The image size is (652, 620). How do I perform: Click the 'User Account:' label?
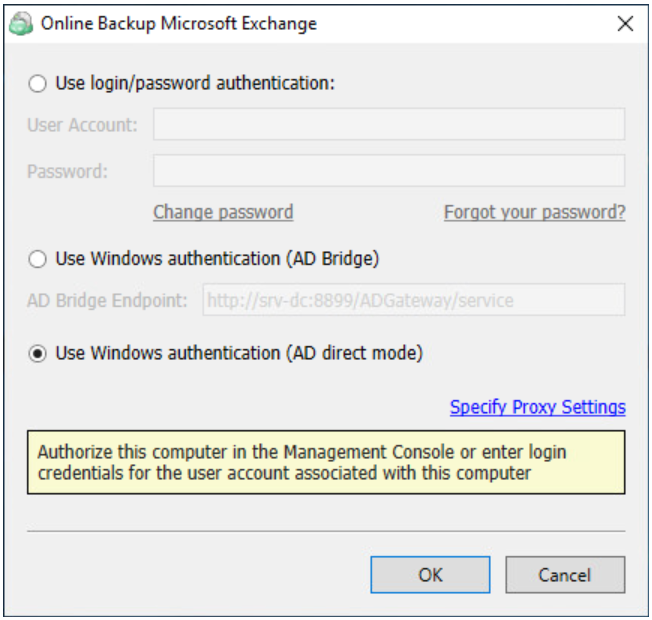pos(82,125)
